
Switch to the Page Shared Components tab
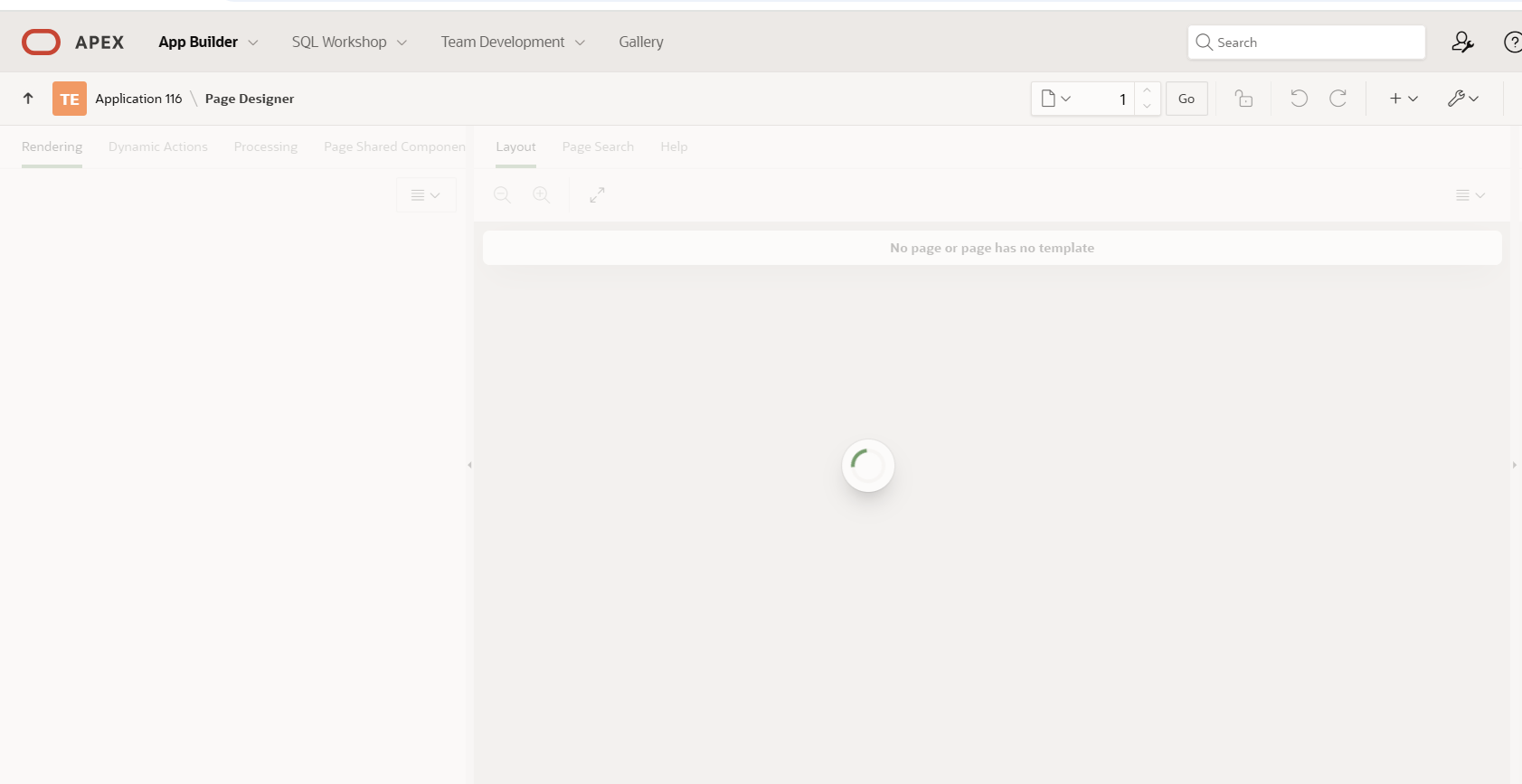(395, 146)
